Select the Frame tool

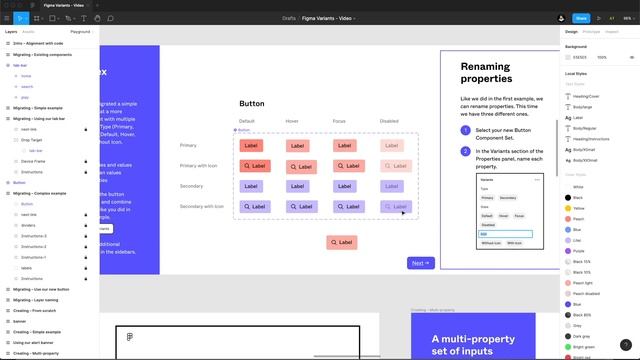tap(37, 18)
